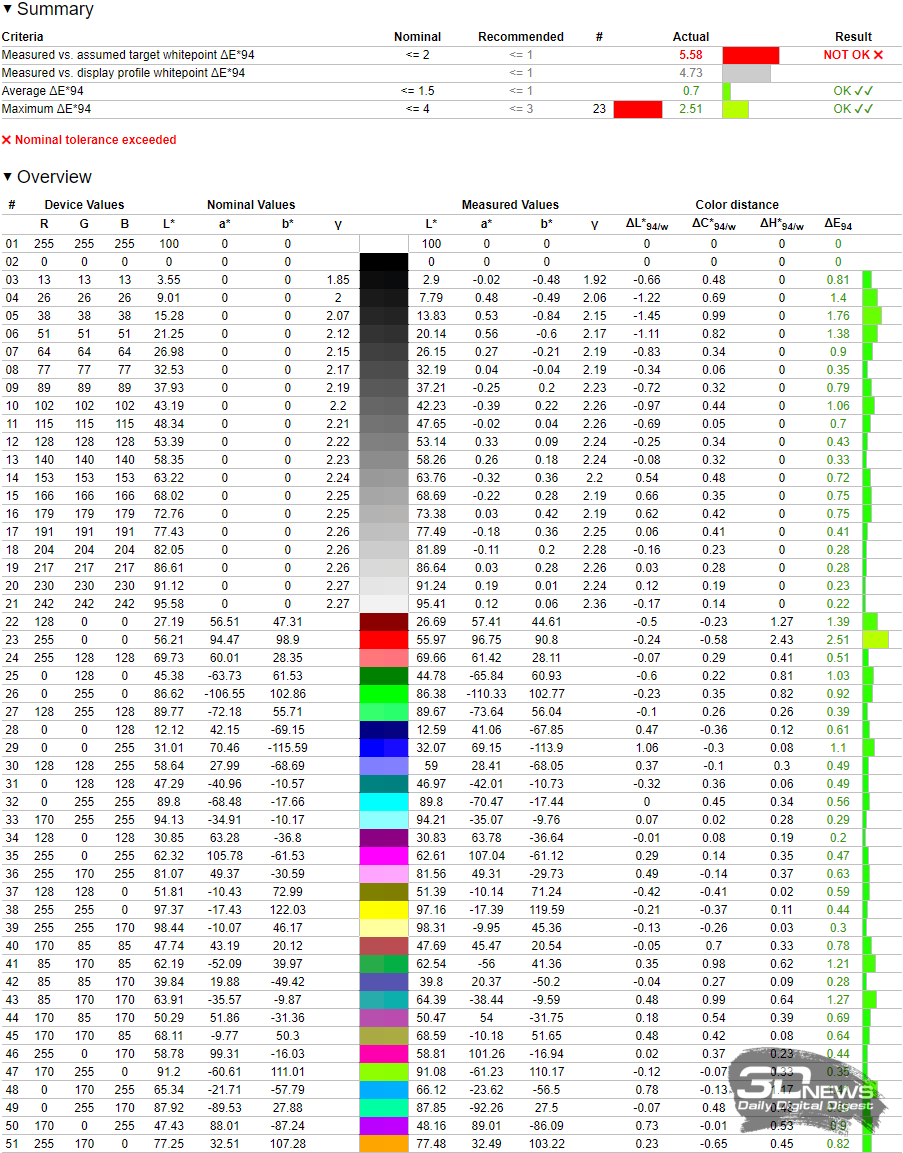Select the magenta swatch in row 35
Image resolution: width=903 pixels, height=1153 pixels.
pos(384,855)
